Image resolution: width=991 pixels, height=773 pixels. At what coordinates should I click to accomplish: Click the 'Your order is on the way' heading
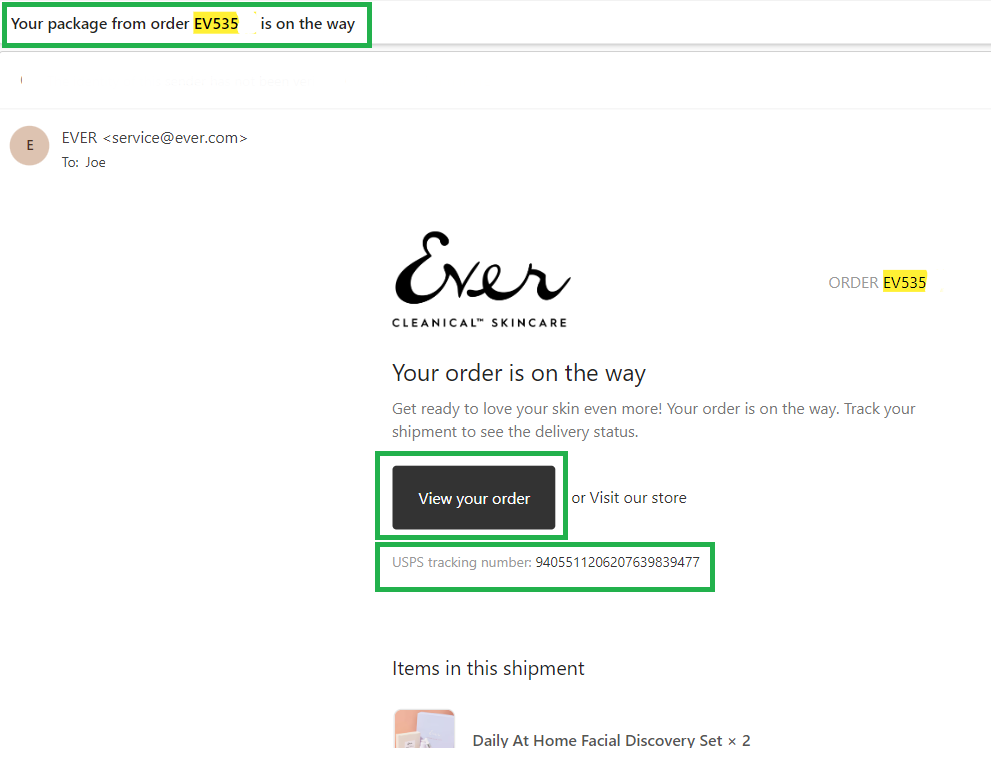tap(519, 373)
